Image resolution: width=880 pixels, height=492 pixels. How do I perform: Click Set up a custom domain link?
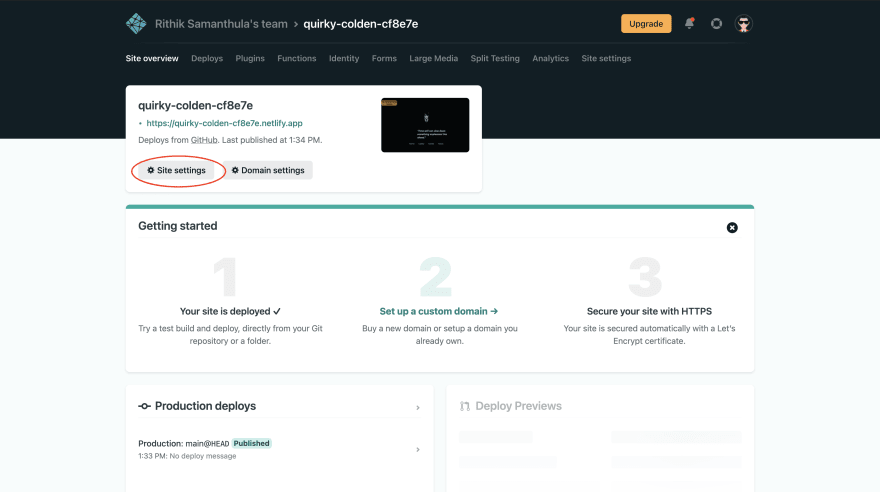[x=438, y=311]
